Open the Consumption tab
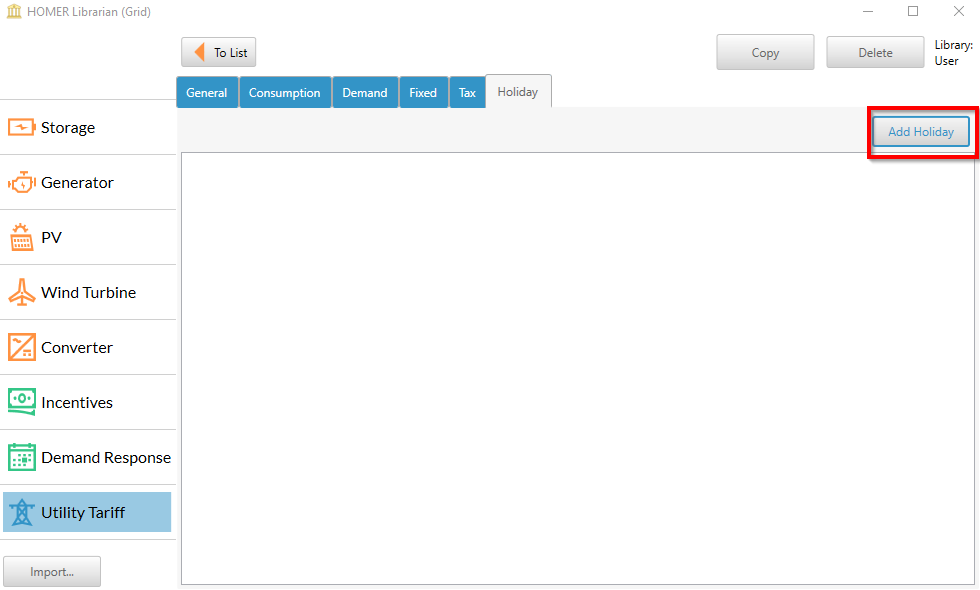 [x=285, y=92]
